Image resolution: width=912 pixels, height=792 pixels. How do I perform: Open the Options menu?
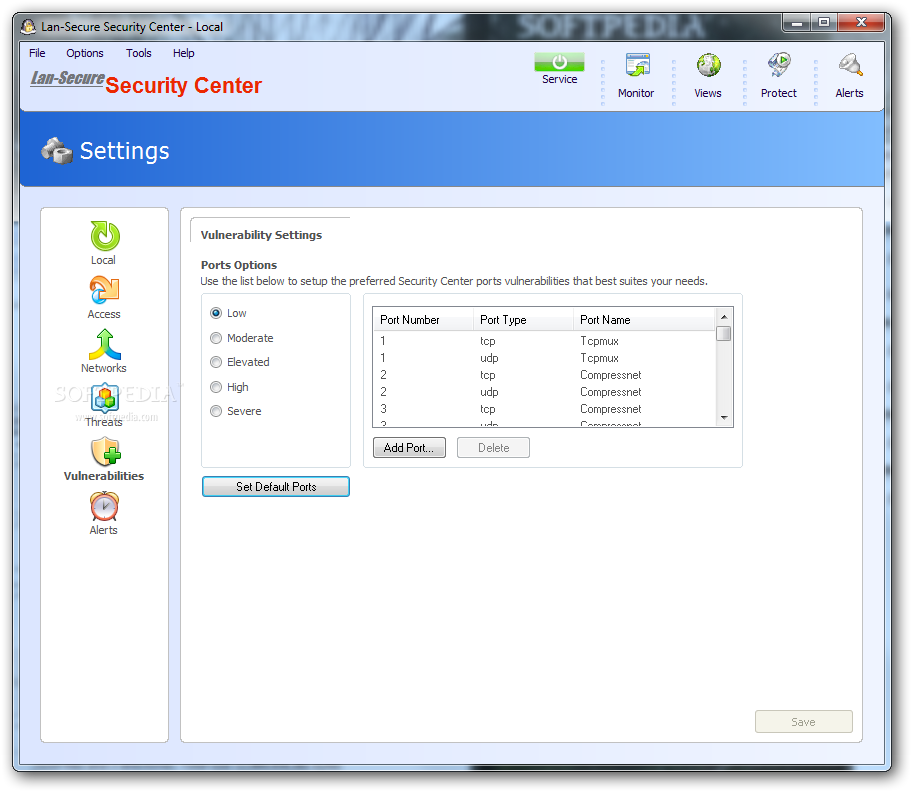click(85, 53)
